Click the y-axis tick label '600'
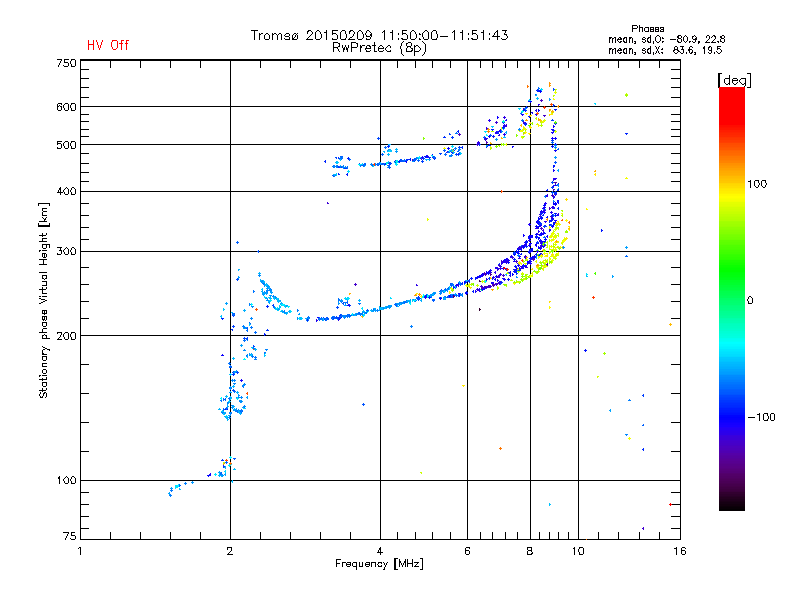The width and height of the screenshot is (800, 600). pyautogui.click(x=66, y=107)
